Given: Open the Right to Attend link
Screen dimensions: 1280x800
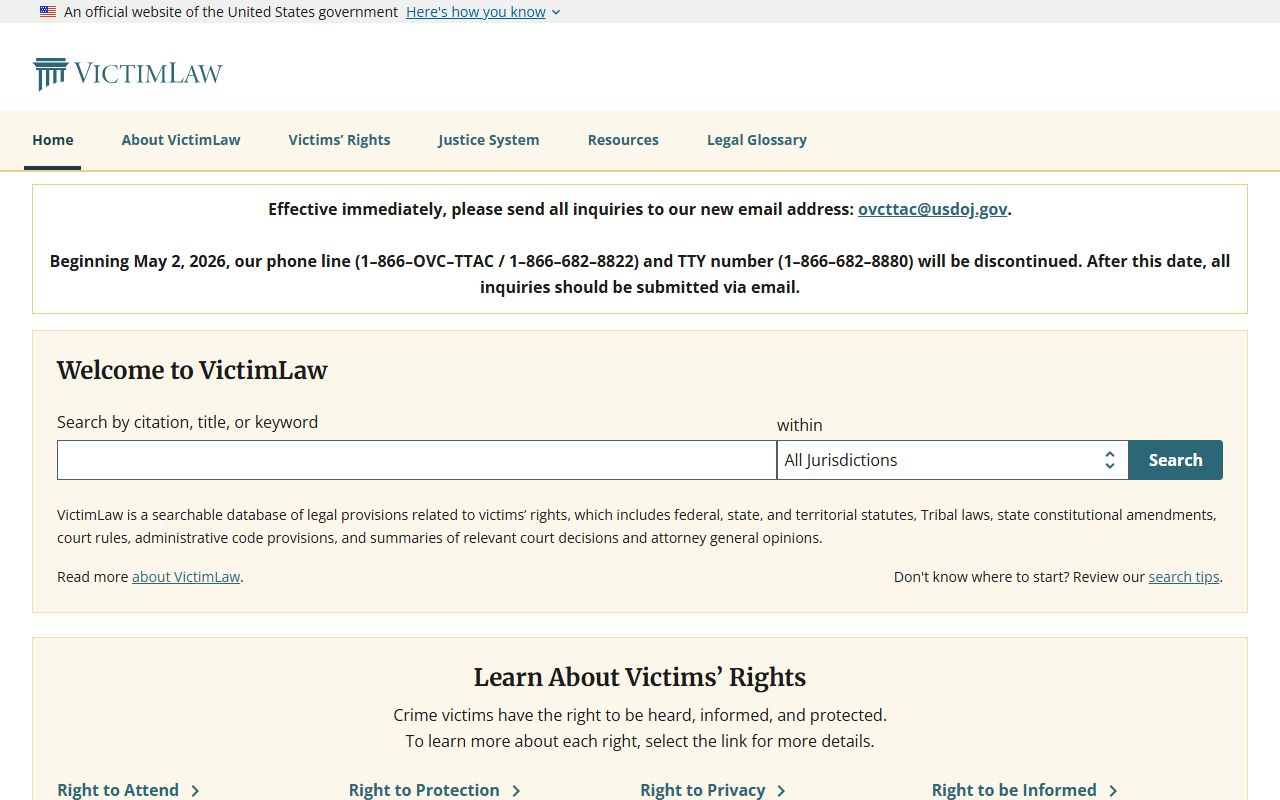Looking at the screenshot, I should pyautogui.click(x=118, y=790).
